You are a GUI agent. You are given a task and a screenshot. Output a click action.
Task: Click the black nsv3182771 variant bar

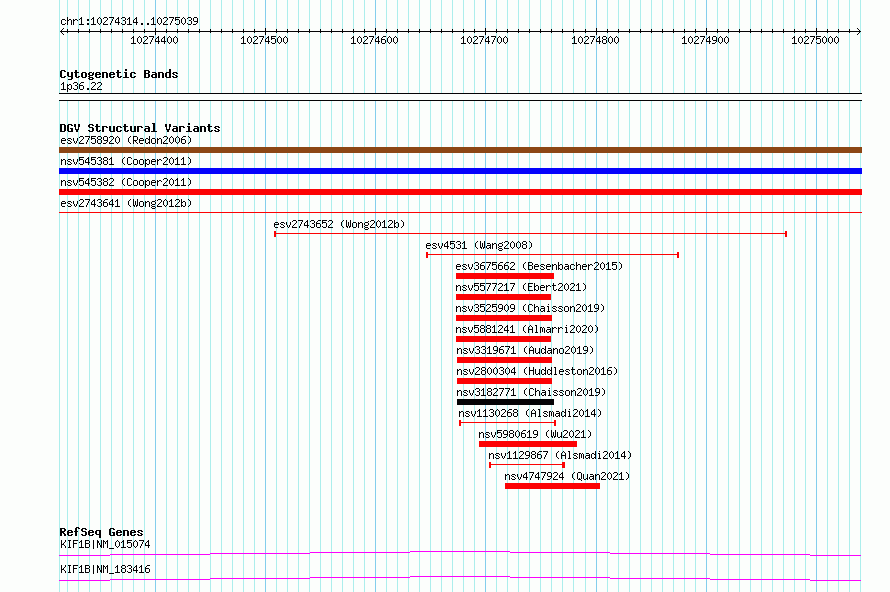click(x=505, y=402)
